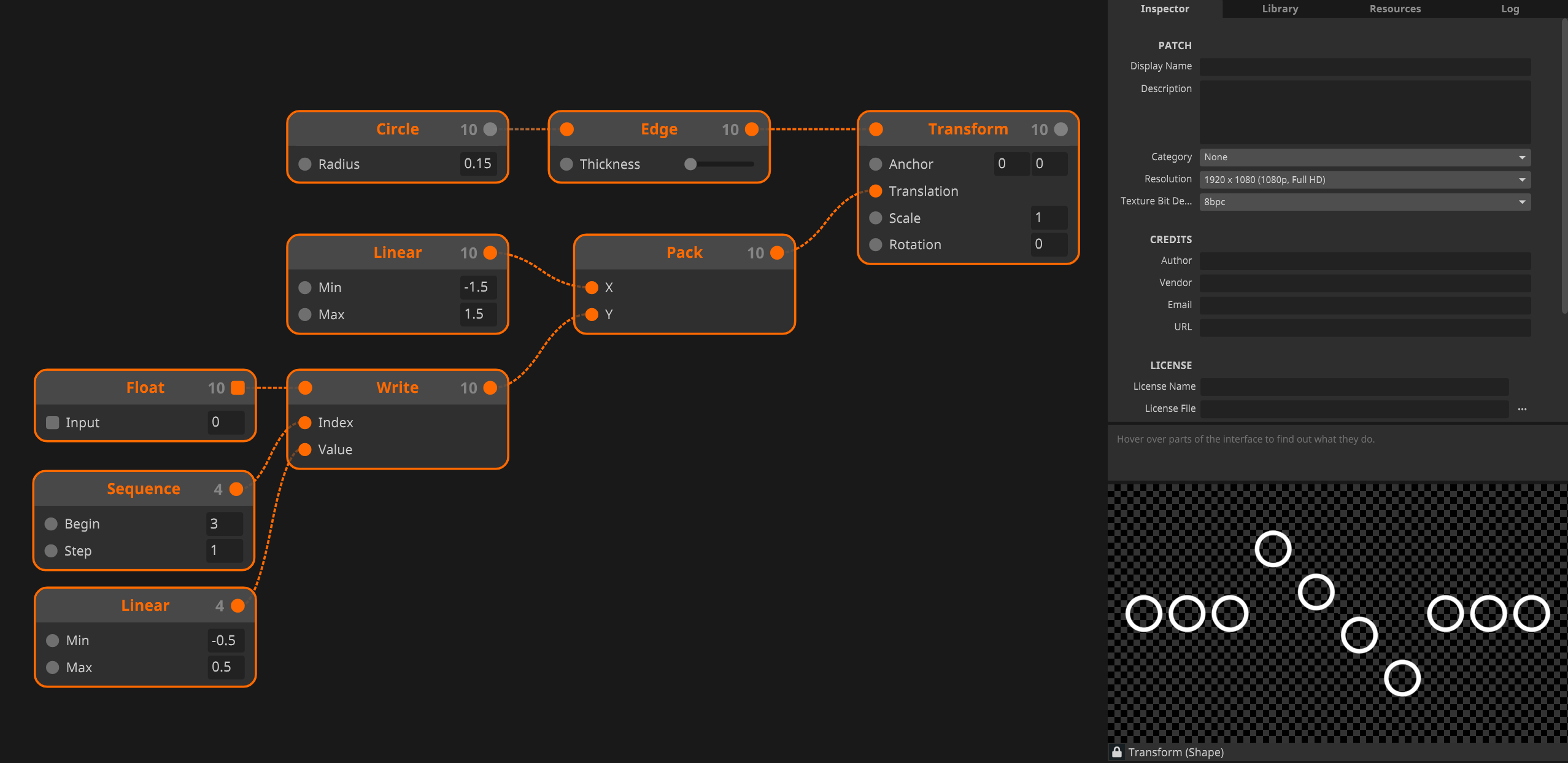Viewport: 1568px width, 763px height.
Task: Click the upper Linear node output port
Action: coord(490,253)
